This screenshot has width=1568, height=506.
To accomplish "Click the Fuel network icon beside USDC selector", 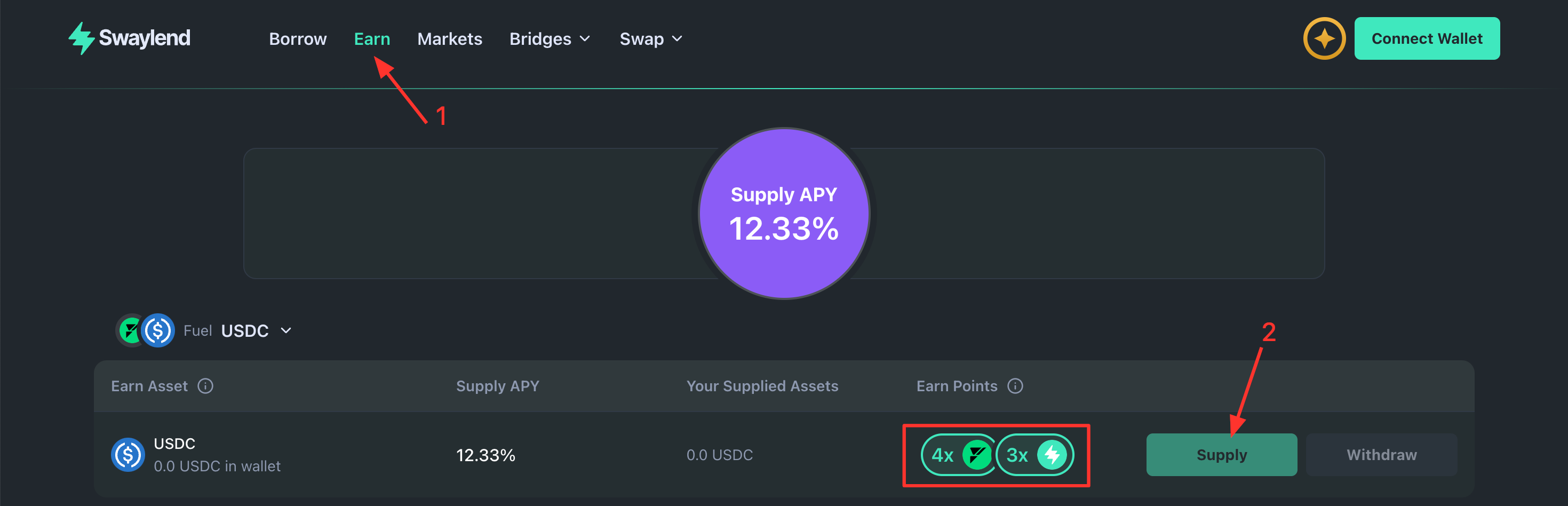I will [130, 330].
